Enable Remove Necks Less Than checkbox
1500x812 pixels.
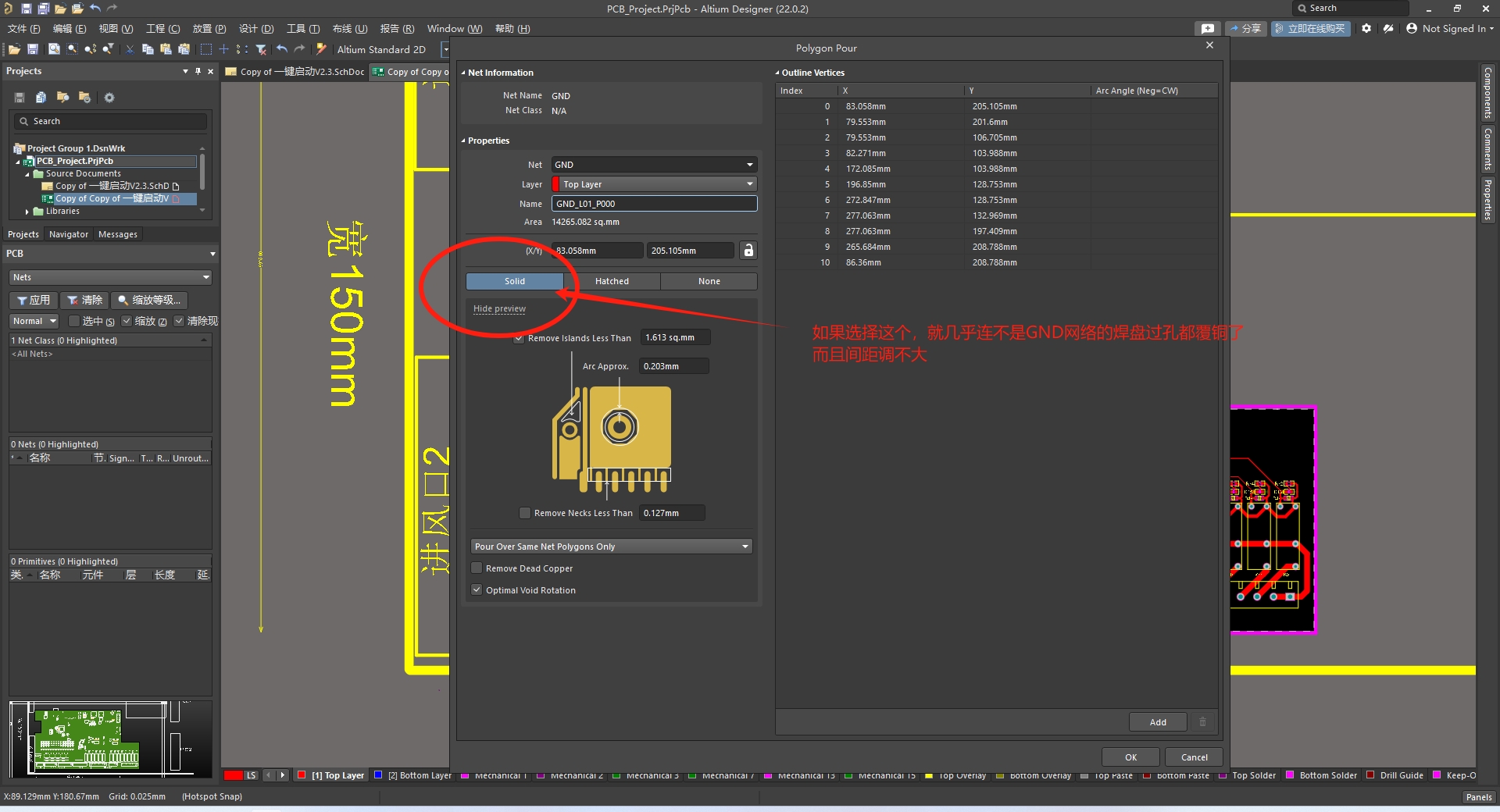click(525, 513)
